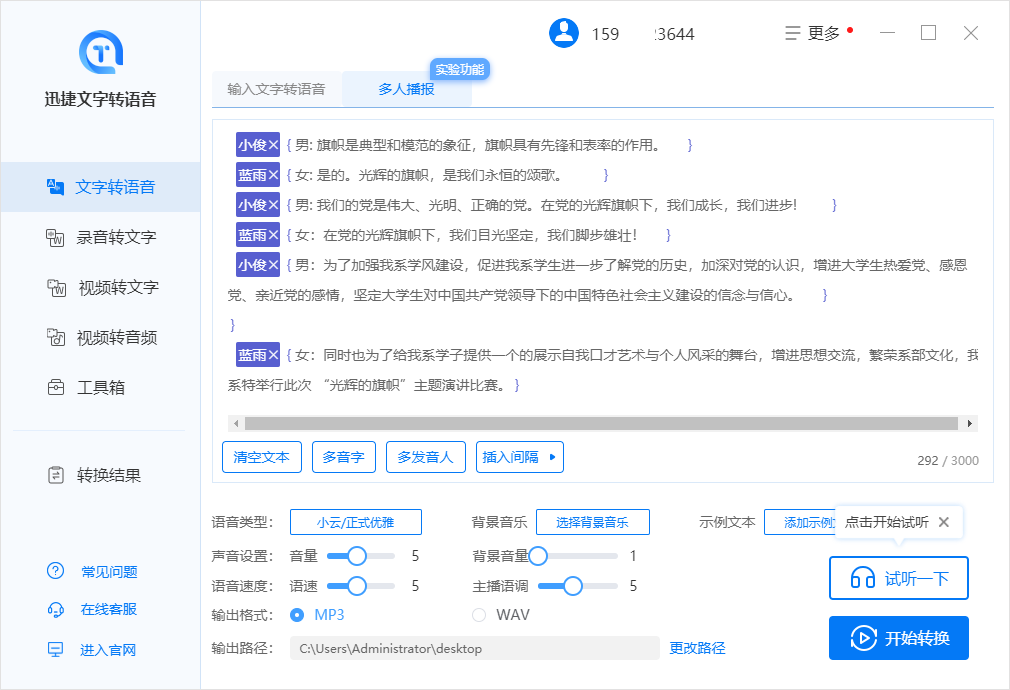The height and width of the screenshot is (690, 1010).
Task: Click the horizontal scrollbar under the text
Action: 600,423
